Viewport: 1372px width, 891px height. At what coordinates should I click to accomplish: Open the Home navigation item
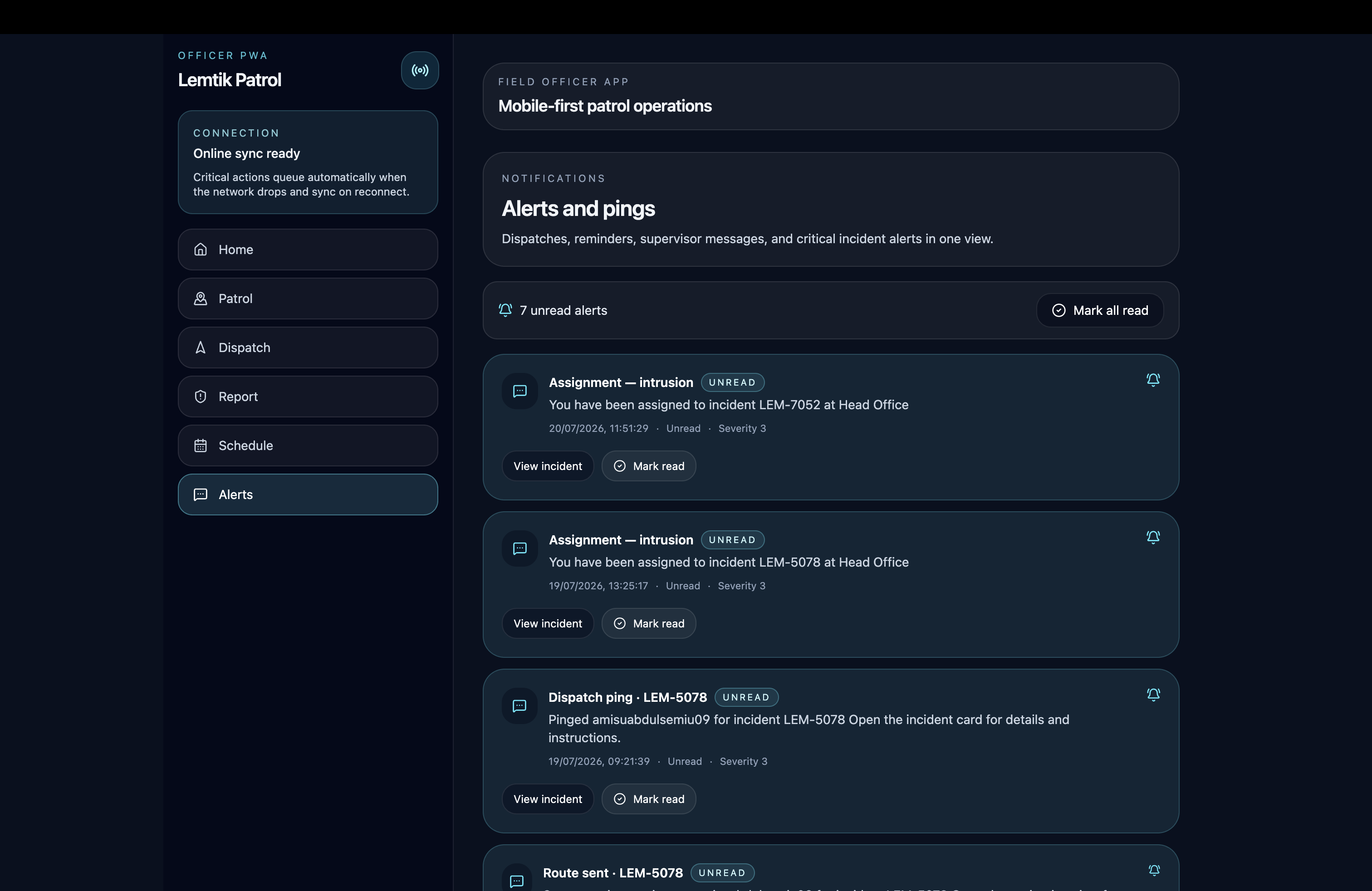tap(308, 250)
